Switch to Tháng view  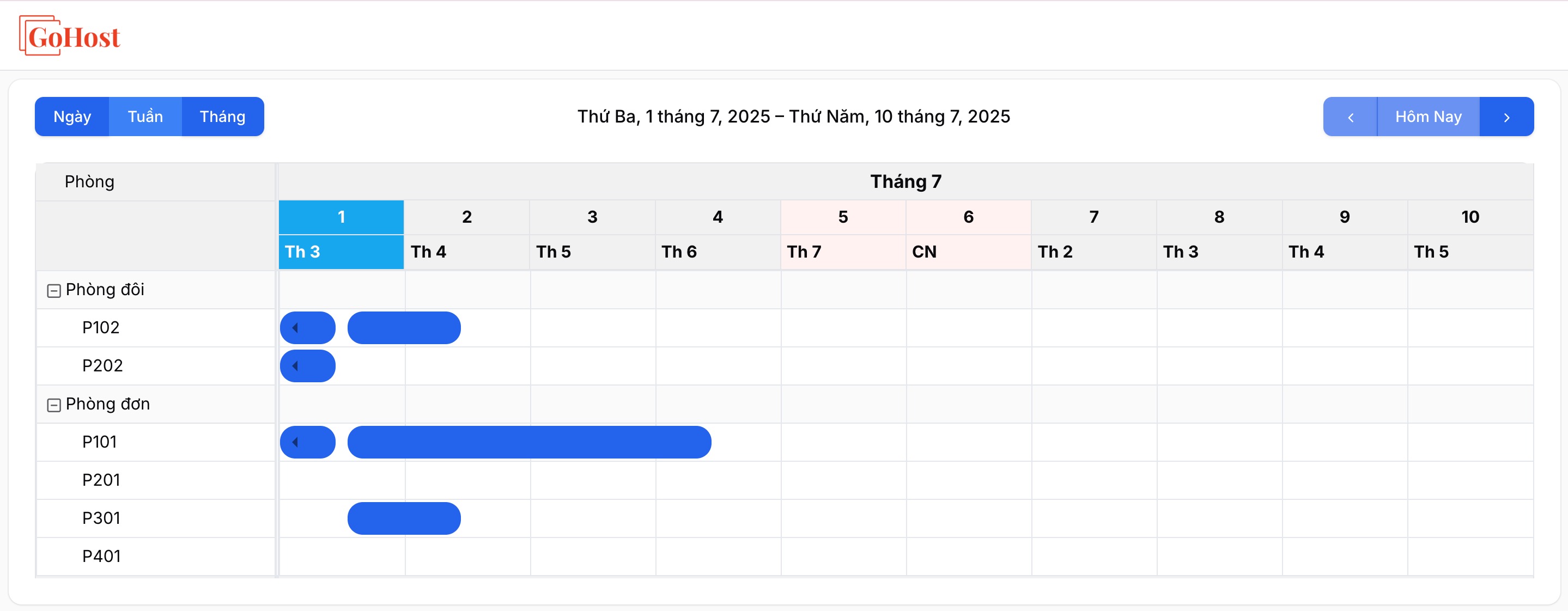click(223, 117)
